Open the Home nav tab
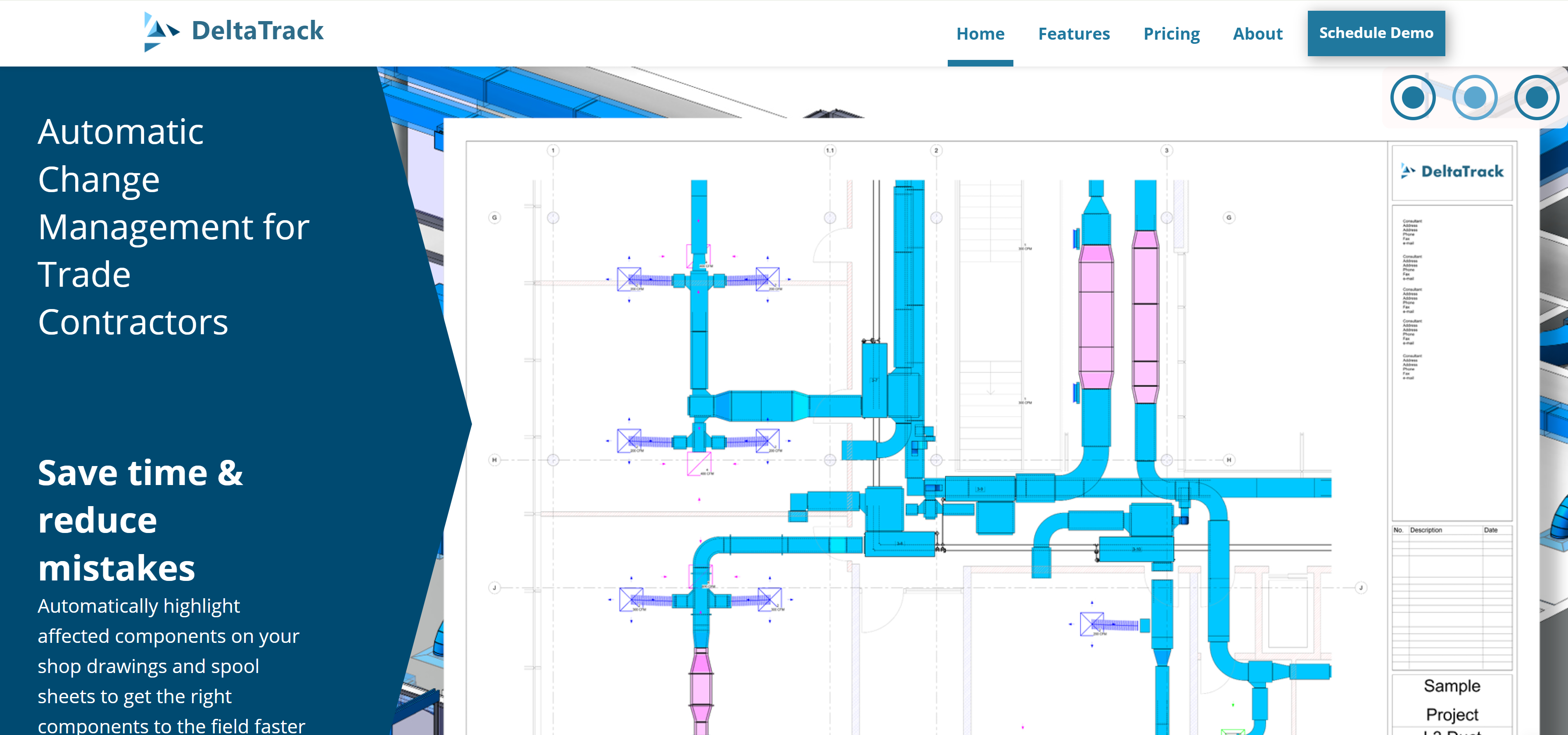Viewport: 1568px width, 735px height. click(x=980, y=33)
